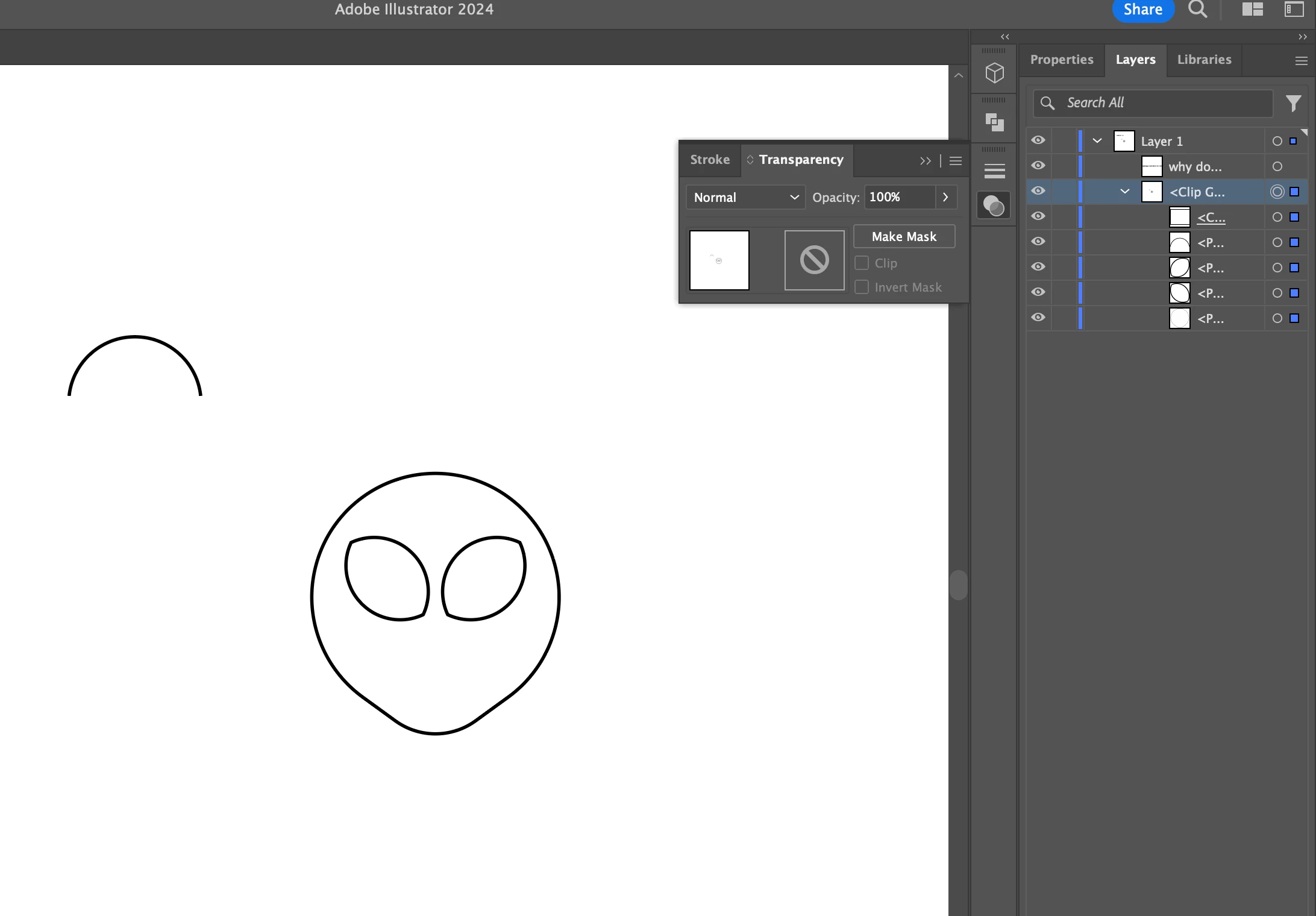Open the search magnifier in title bar

(1197, 10)
